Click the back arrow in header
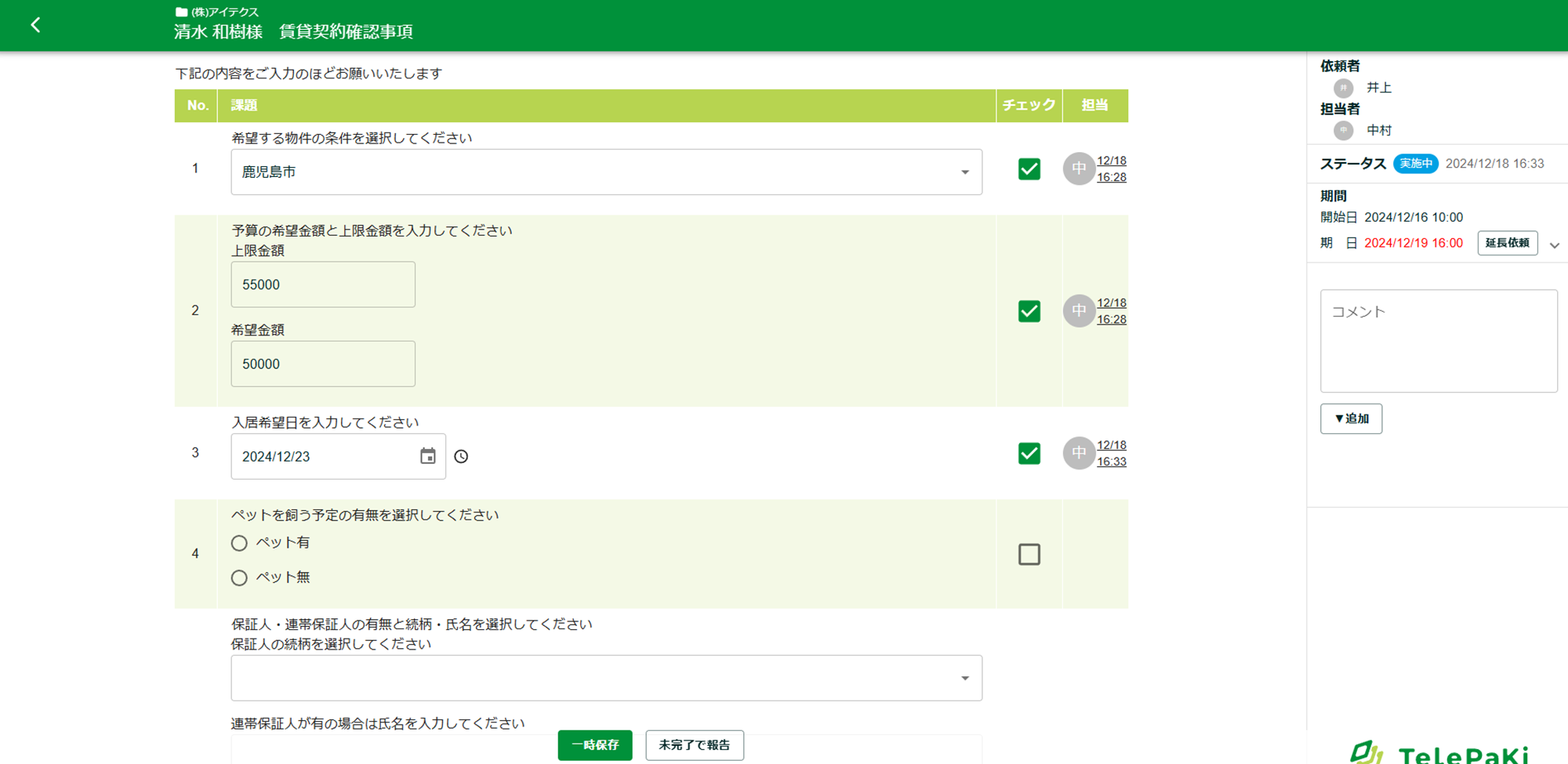The image size is (1568, 764). (35, 25)
